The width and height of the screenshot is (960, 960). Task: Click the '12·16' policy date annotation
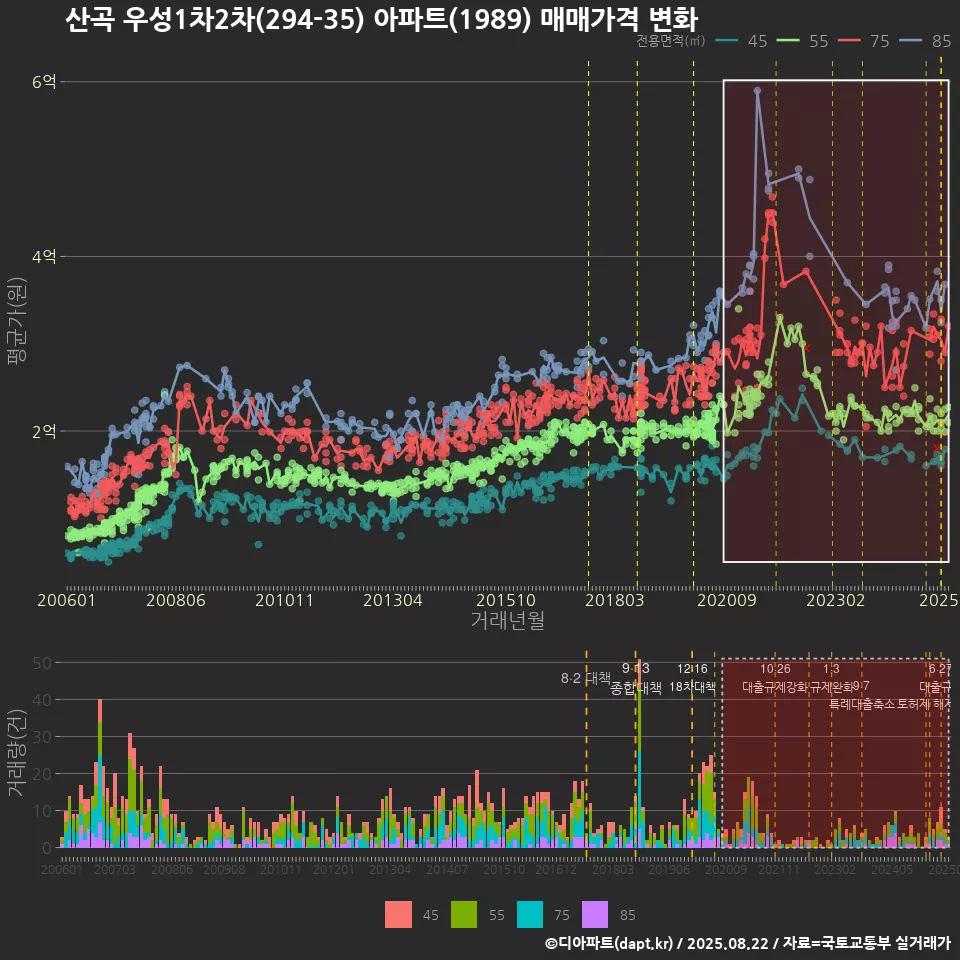tap(692, 669)
